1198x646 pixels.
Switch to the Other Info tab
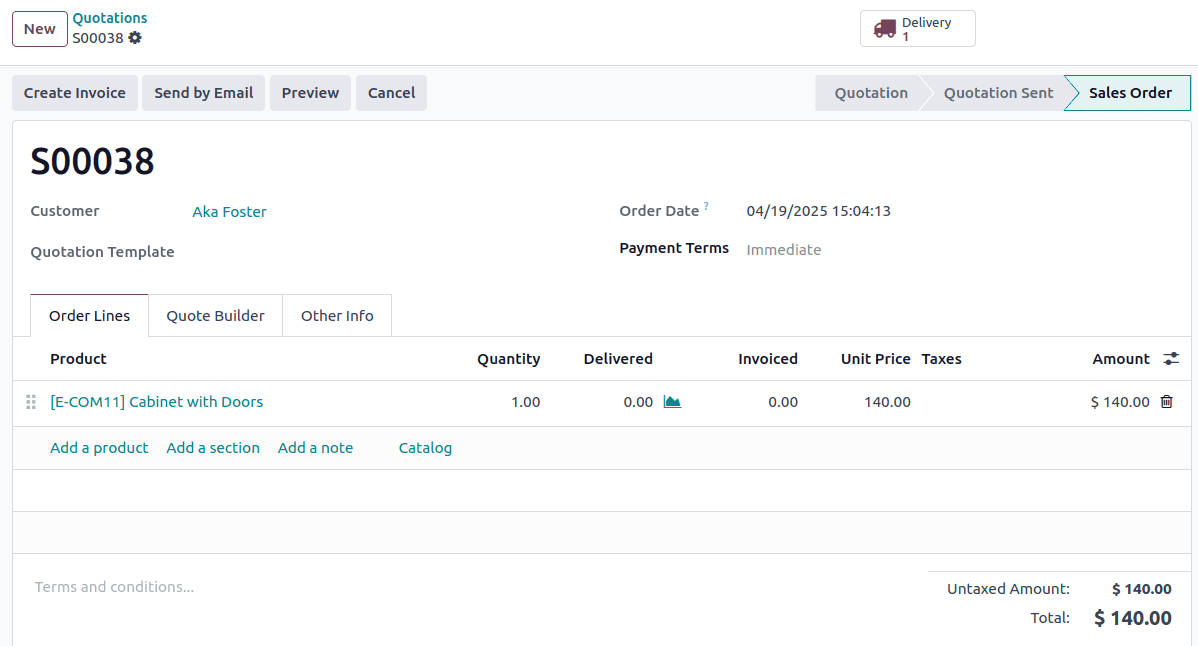pyautogui.click(x=337, y=315)
